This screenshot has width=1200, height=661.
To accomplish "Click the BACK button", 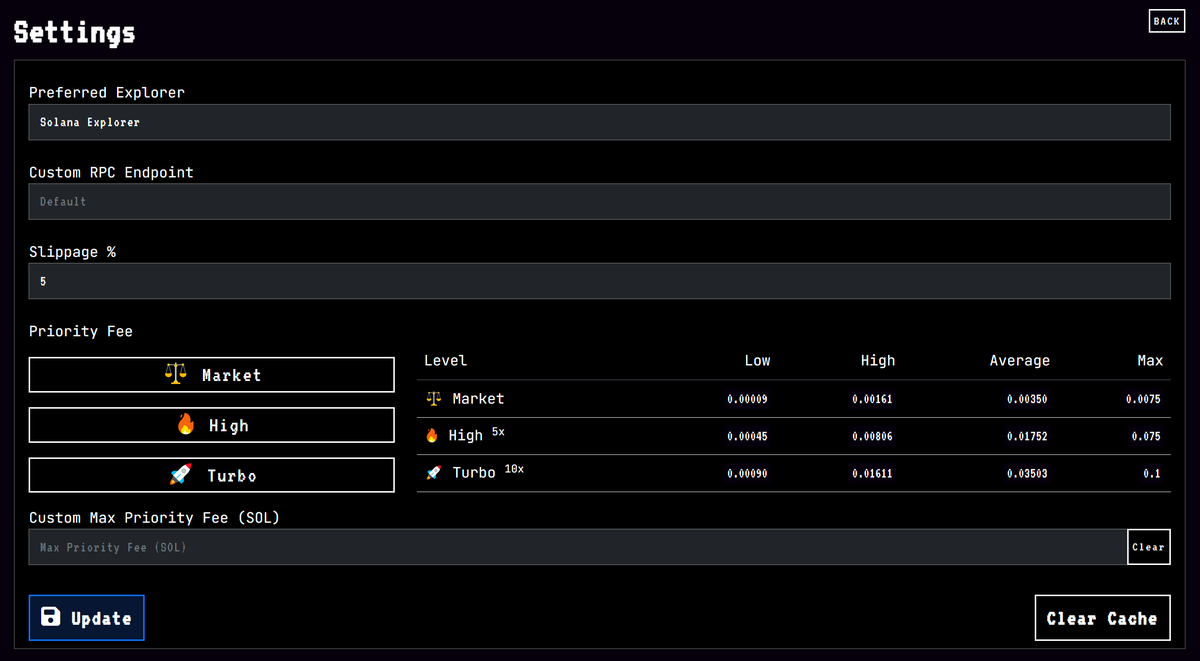I will 1166,20.
